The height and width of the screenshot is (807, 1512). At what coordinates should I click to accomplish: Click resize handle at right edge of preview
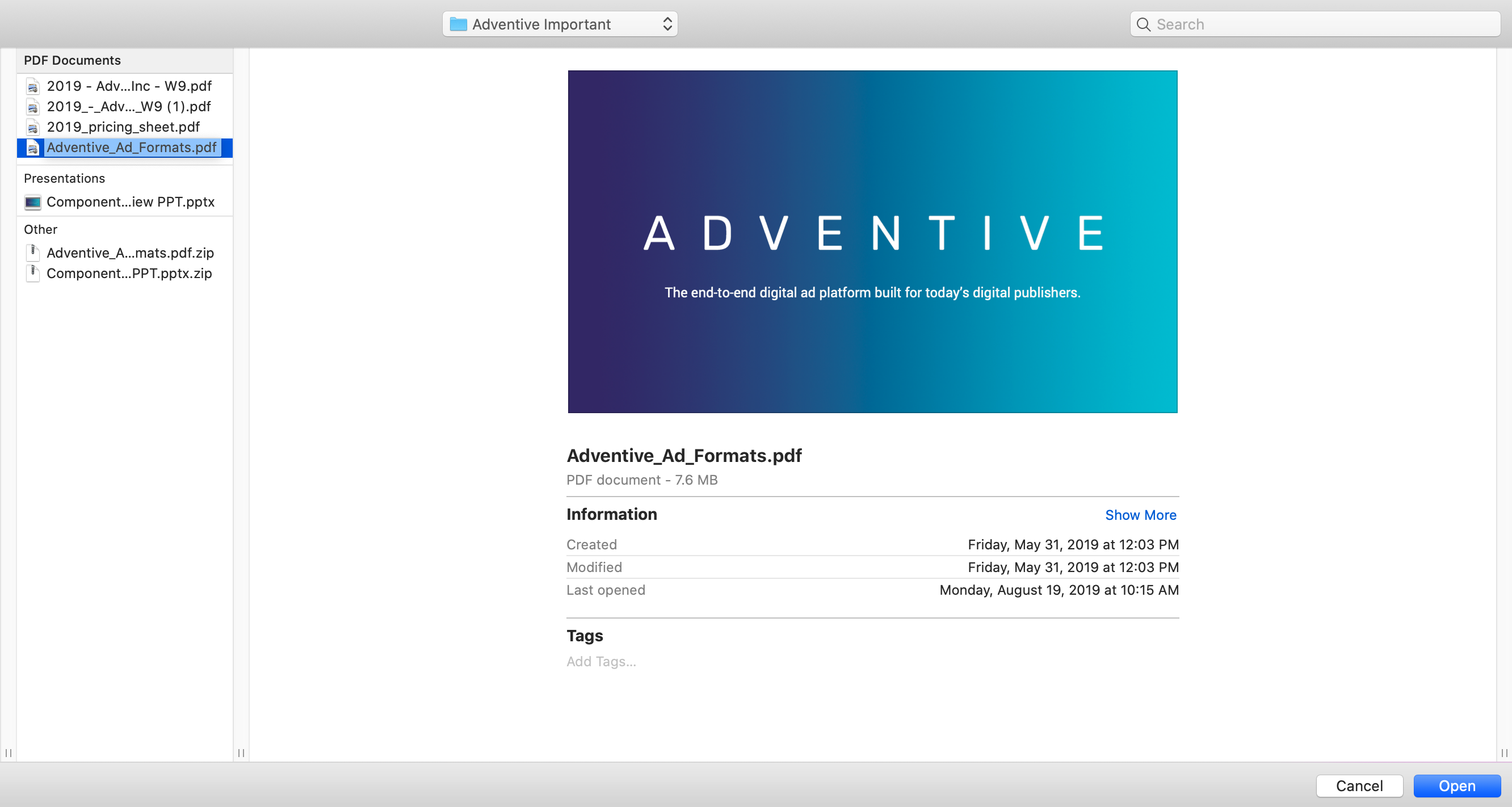tap(1504, 753)
